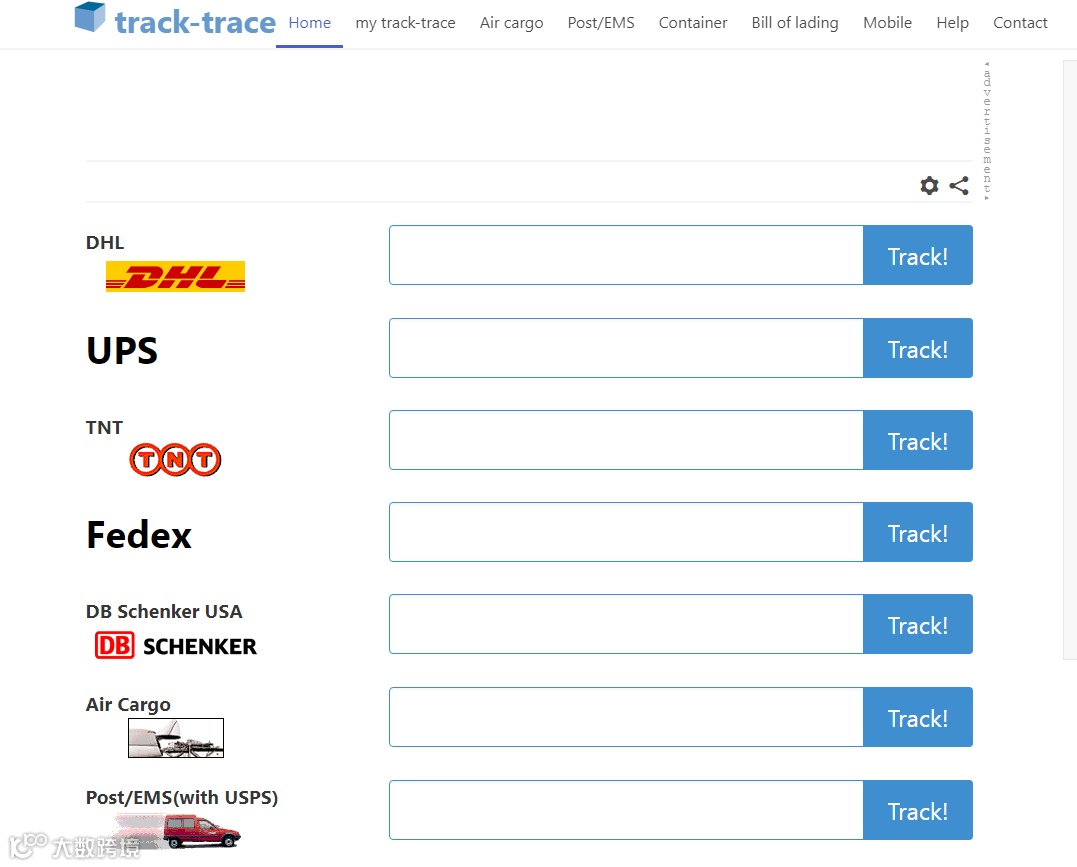Click the DHL label text
Screen dimensions: 1077x867
click(105, 243)
